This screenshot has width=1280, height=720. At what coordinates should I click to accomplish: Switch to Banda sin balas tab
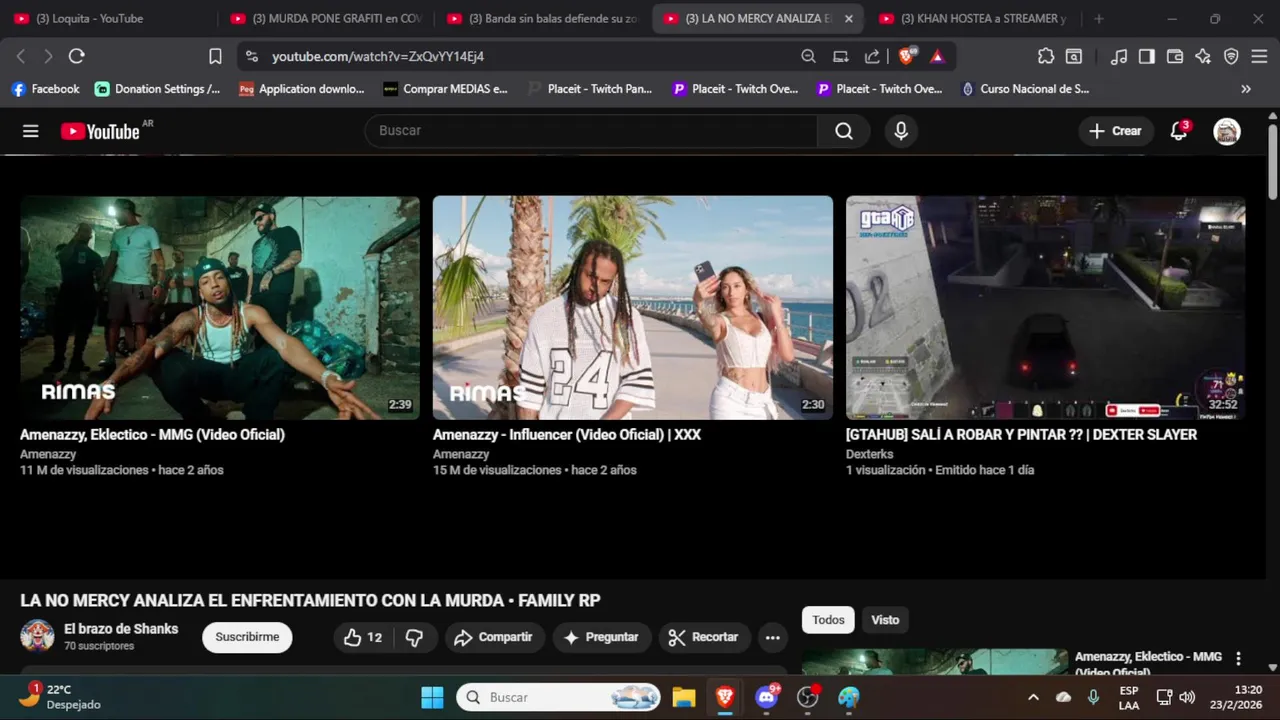[542, 18]
